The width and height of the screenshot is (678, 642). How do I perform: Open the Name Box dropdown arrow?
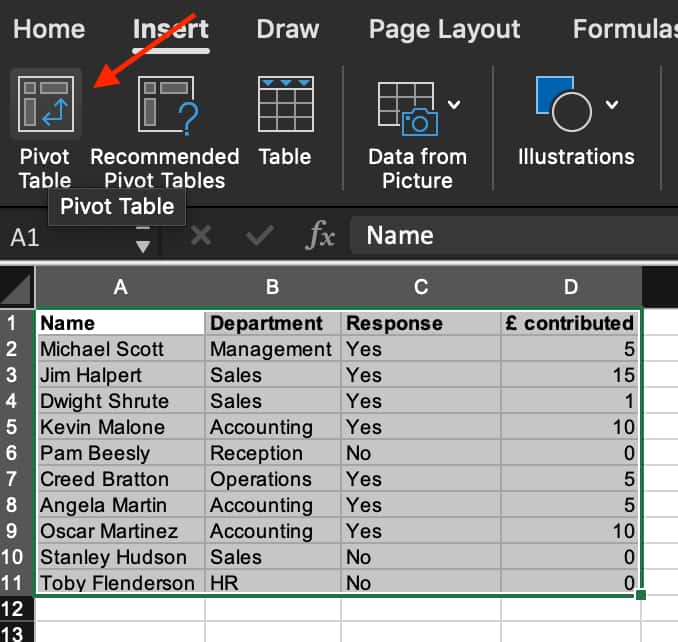pyautogui.click(x=143, y=246)
